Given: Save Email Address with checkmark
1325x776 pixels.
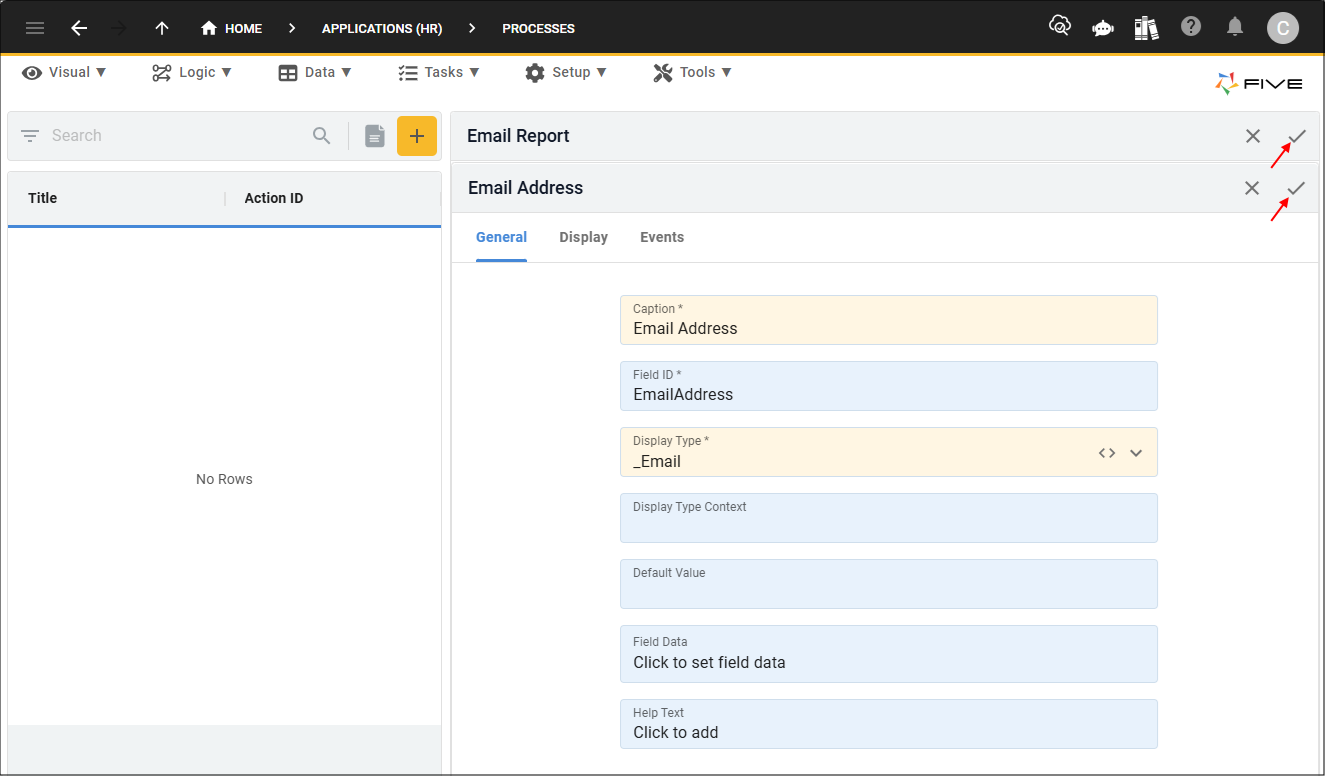Looking at the screenshot, I should click(1296, 188).
